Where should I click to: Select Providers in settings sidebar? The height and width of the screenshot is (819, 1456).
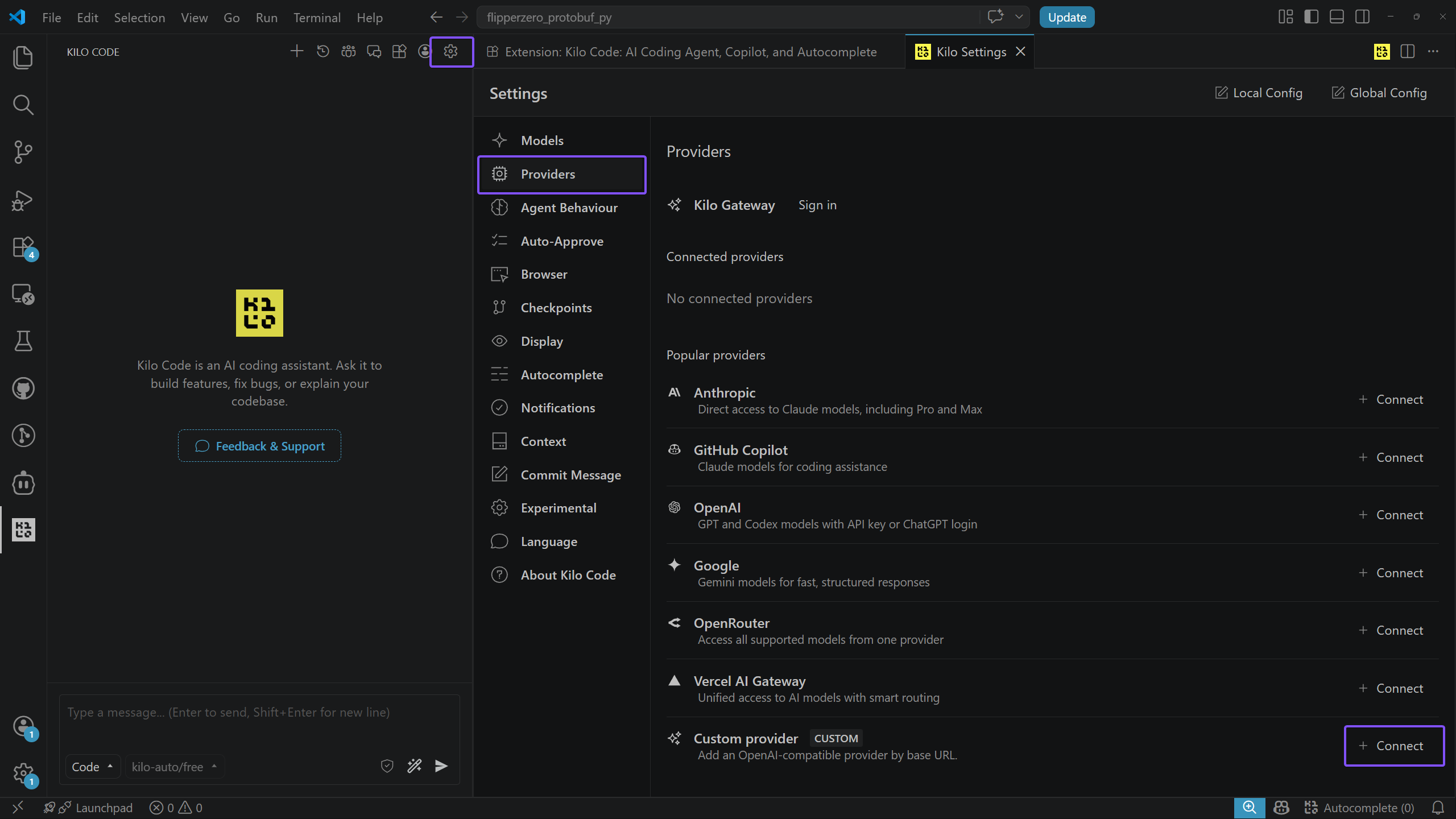(562, 174)
